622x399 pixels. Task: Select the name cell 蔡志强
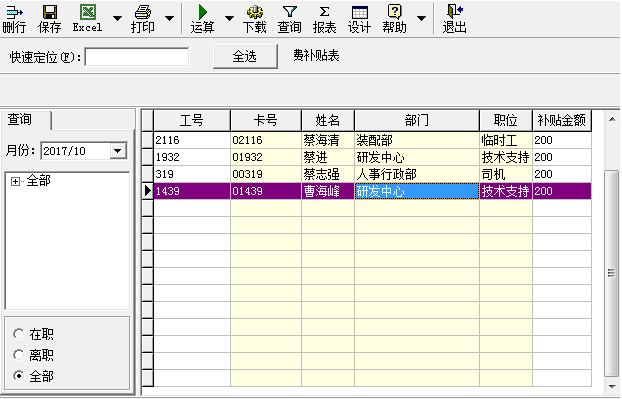click(328, 175)
